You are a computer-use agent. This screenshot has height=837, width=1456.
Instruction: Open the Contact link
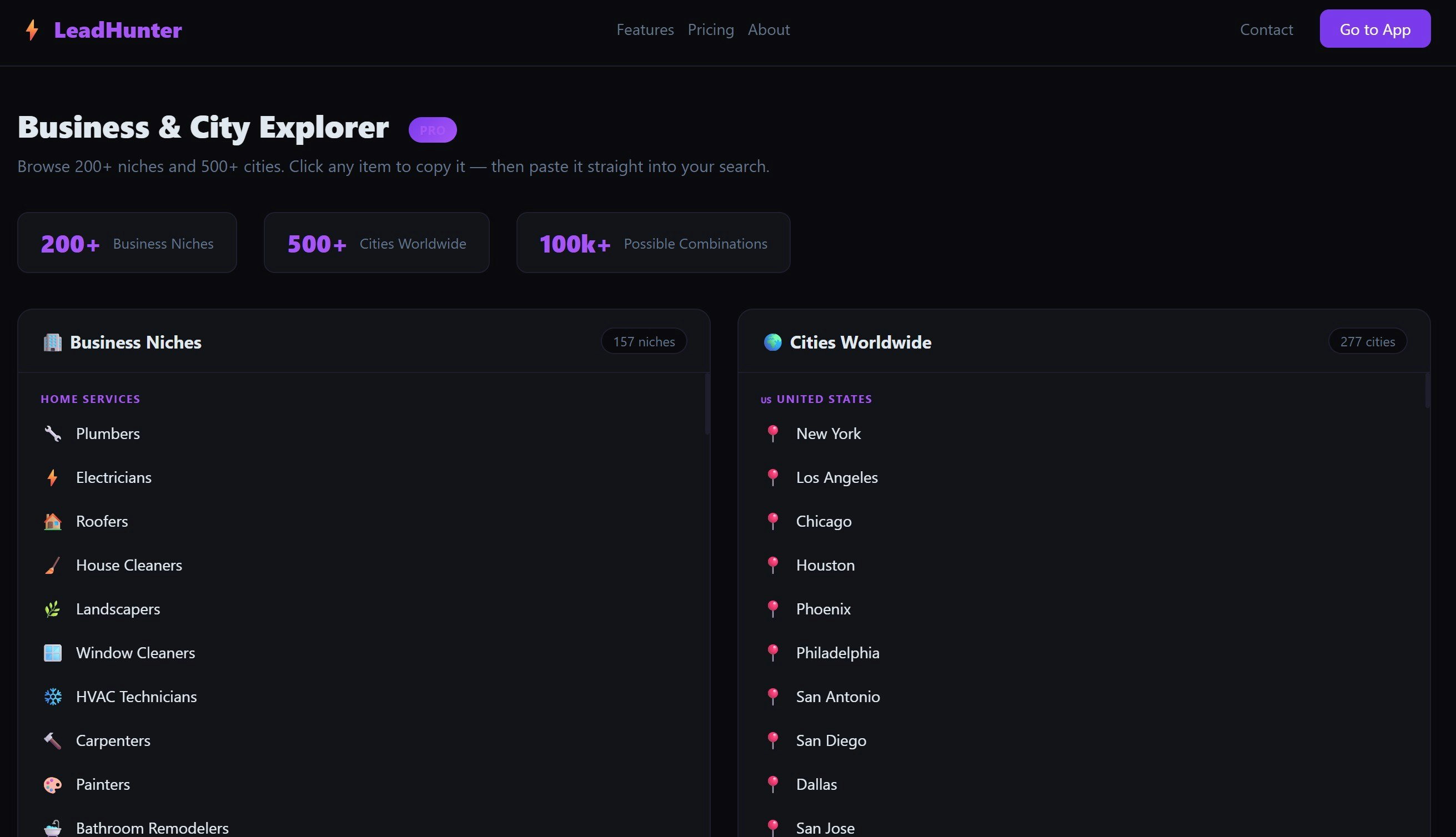point(1266,29)
